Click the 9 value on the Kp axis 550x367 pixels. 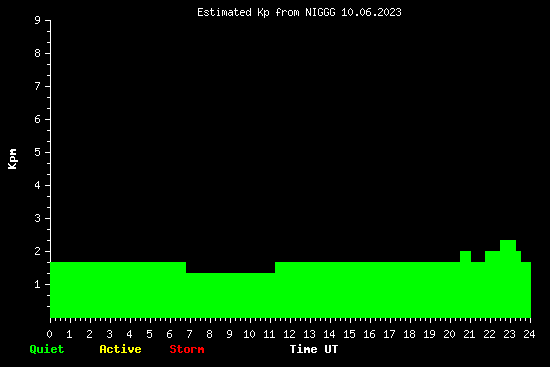[38, 20]
